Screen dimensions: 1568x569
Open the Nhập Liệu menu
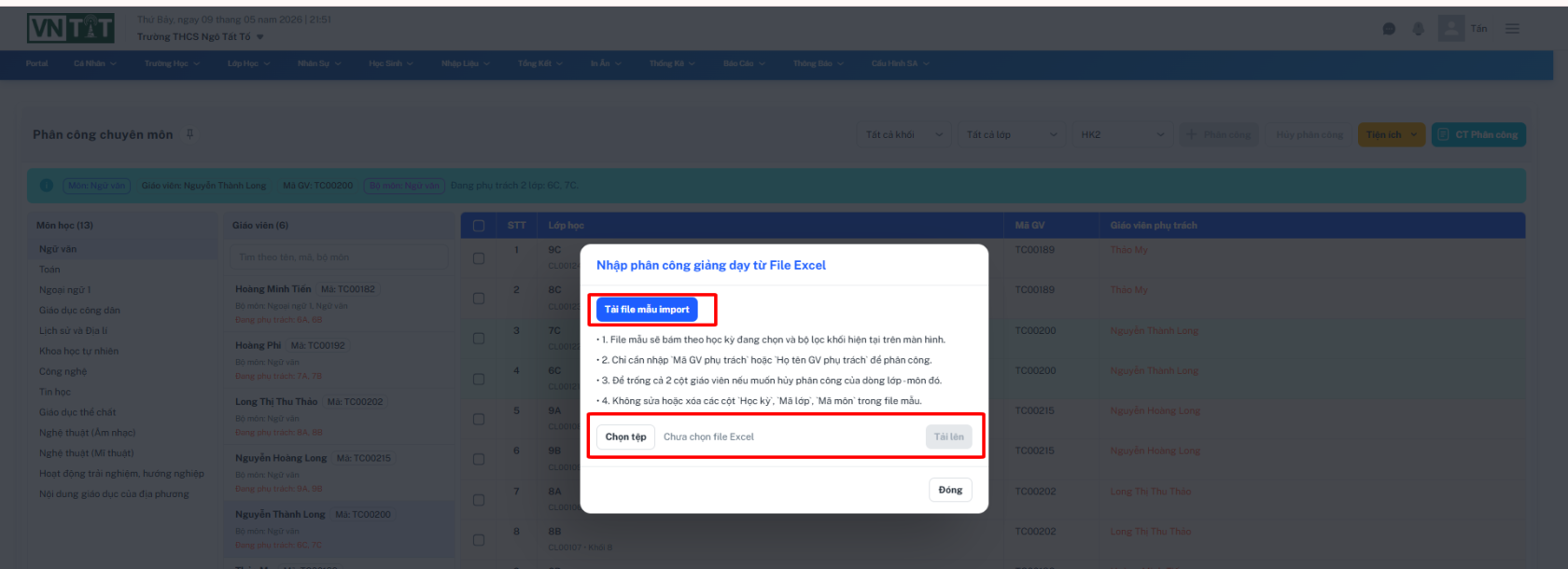(x=466, y=63)
